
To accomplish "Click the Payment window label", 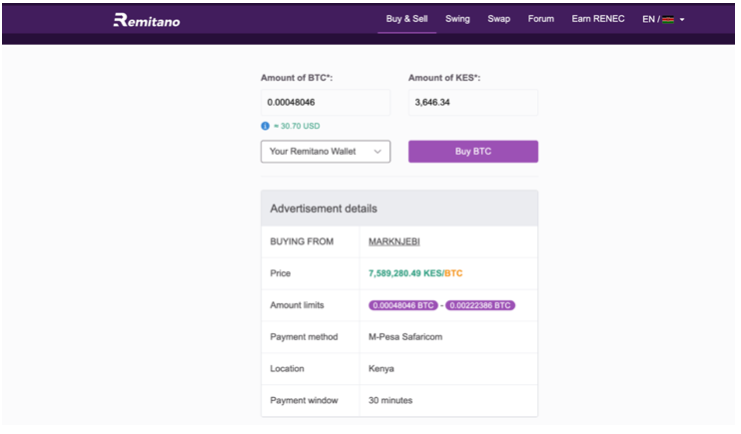I will [x=304, y=400].
